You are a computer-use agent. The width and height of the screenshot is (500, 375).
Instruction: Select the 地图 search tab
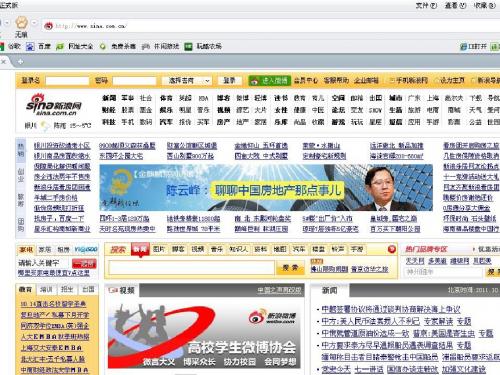tap(280, 249)
